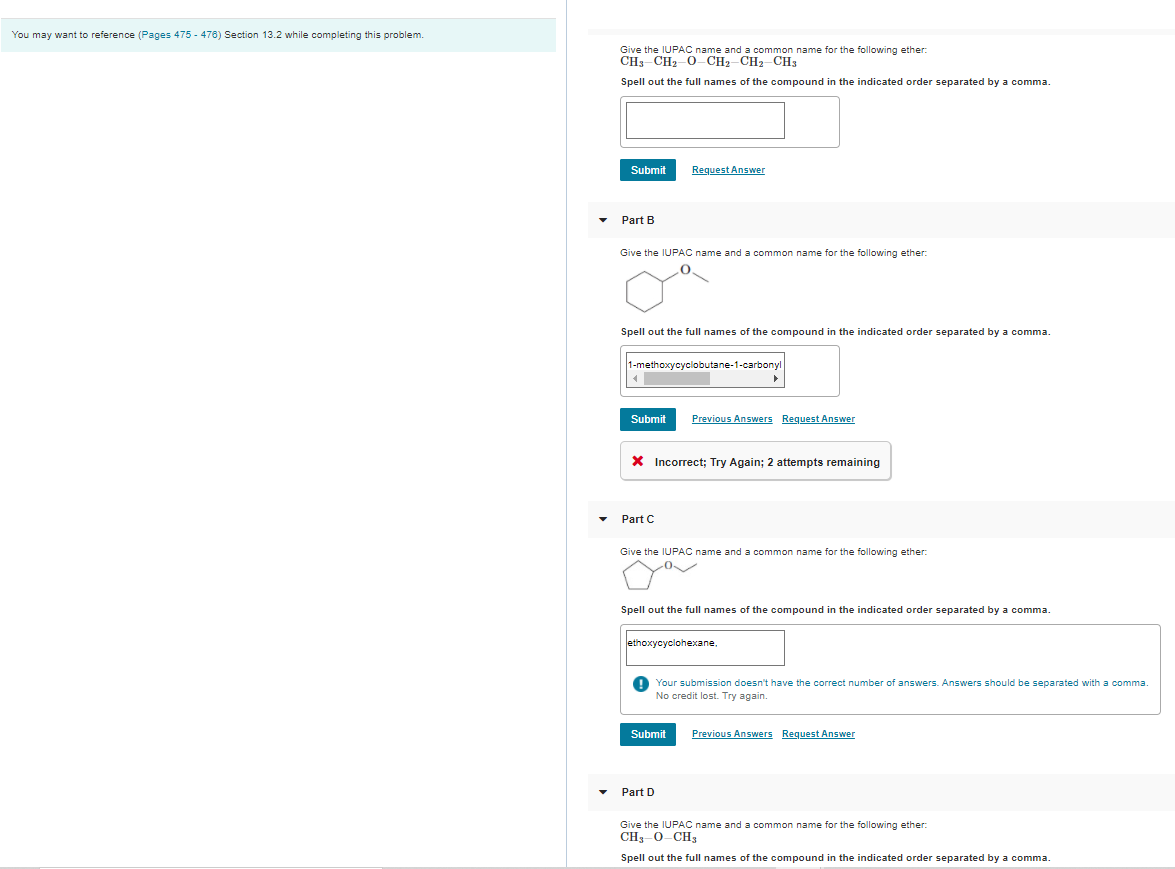Click the left scroll arrow in Part B answer box

coord(633,378)
